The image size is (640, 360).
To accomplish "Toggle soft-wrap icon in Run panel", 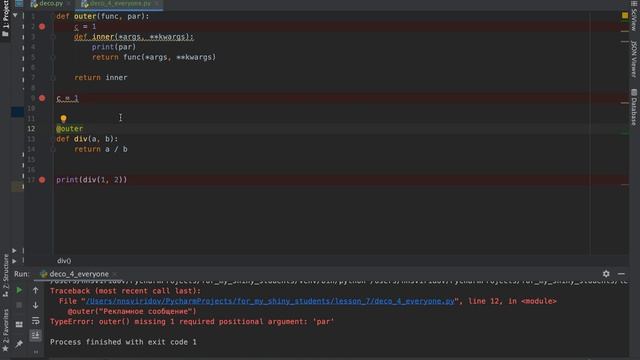I will tap(36, 320).
